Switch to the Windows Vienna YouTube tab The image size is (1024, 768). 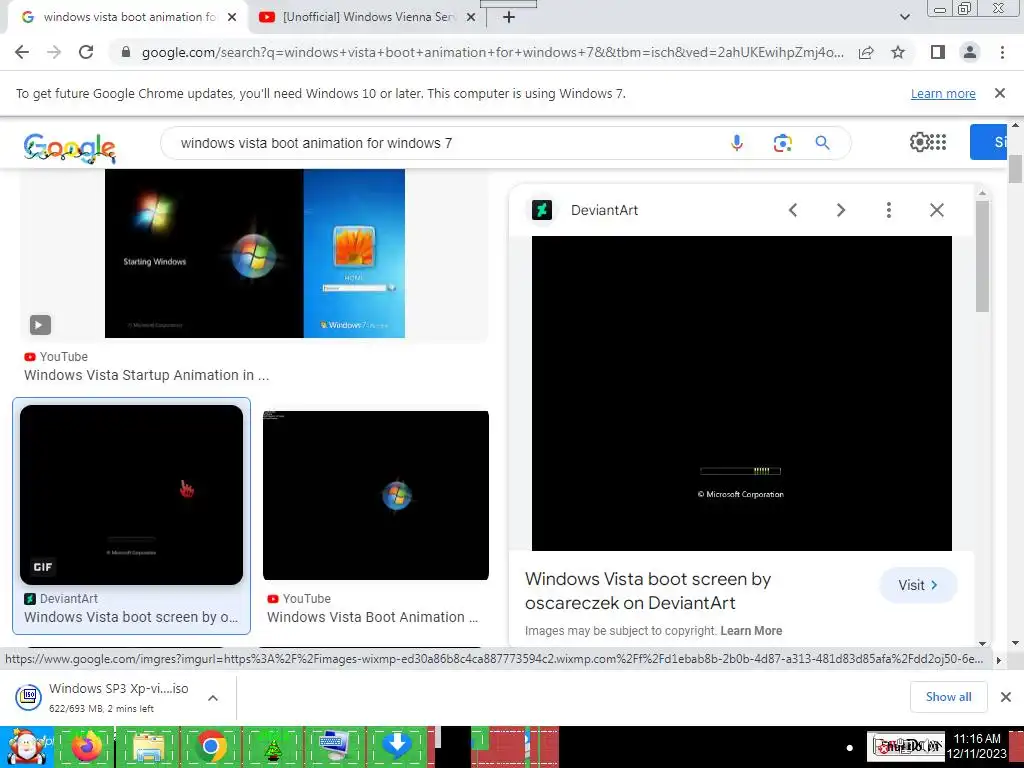[x=368, y=17]
